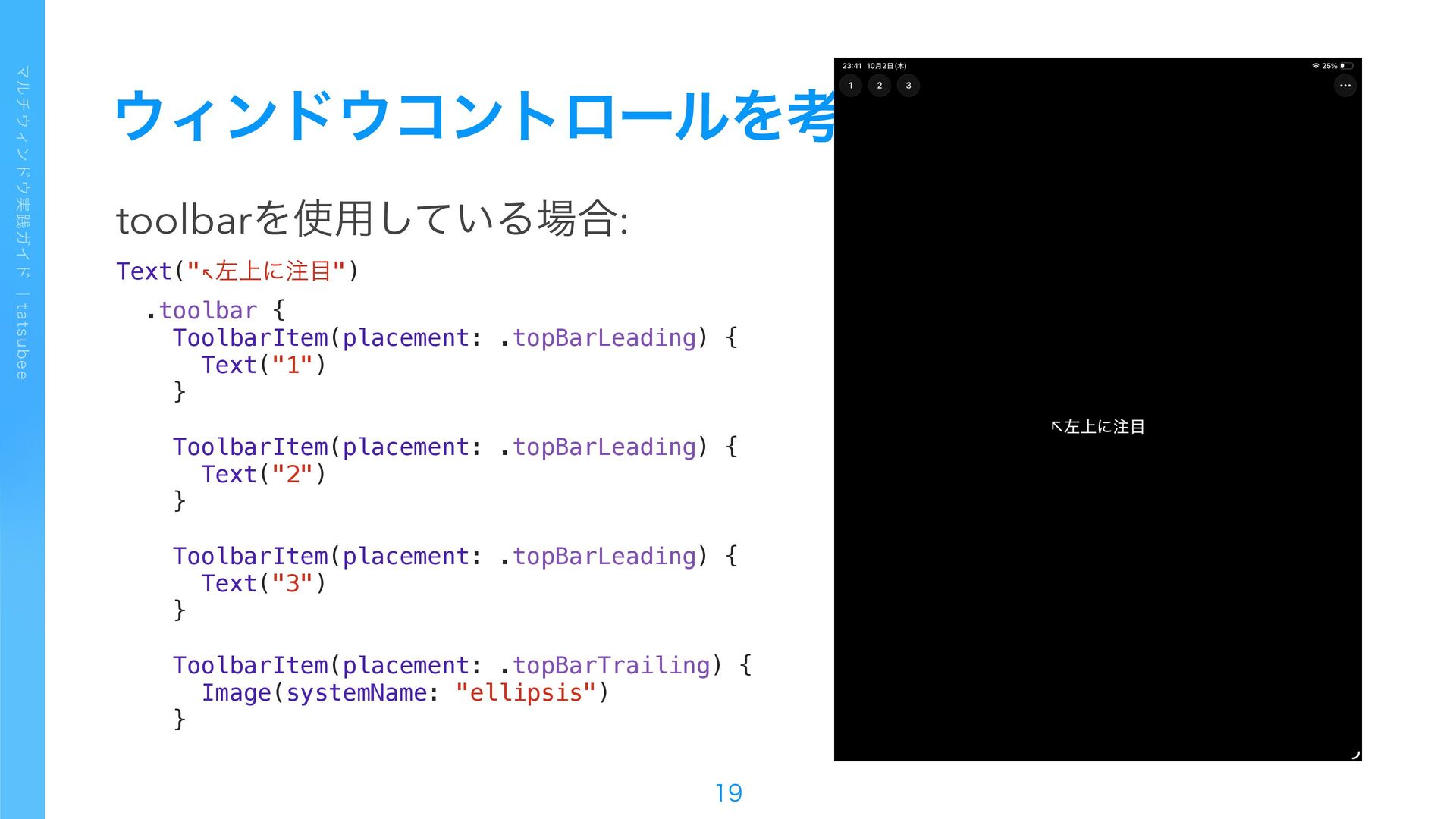Click the Image(systemName: "ellipsis") code line

pyautogui.click(x=404, y=692)
